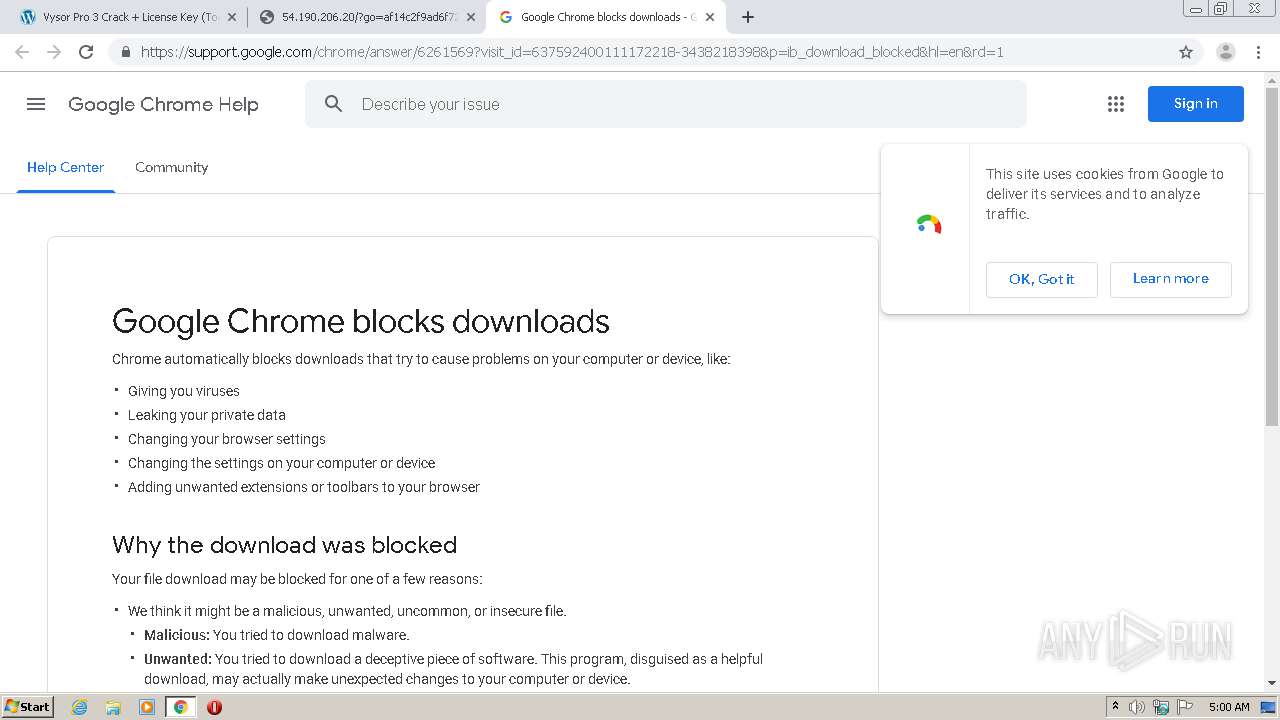
Task: Close the Vysor Pro 3 Crack tab
Action: pos(232,17)
